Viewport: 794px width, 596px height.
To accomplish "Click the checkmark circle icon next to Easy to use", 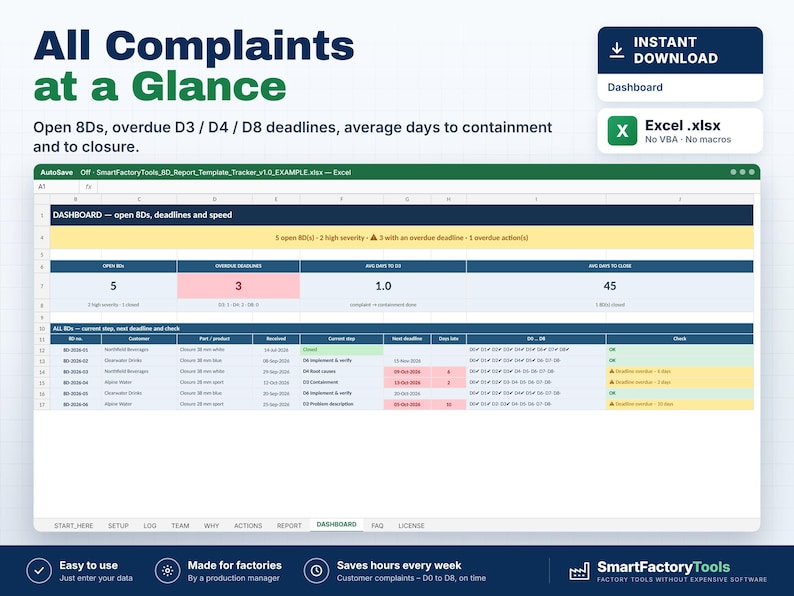I will 39,571.
